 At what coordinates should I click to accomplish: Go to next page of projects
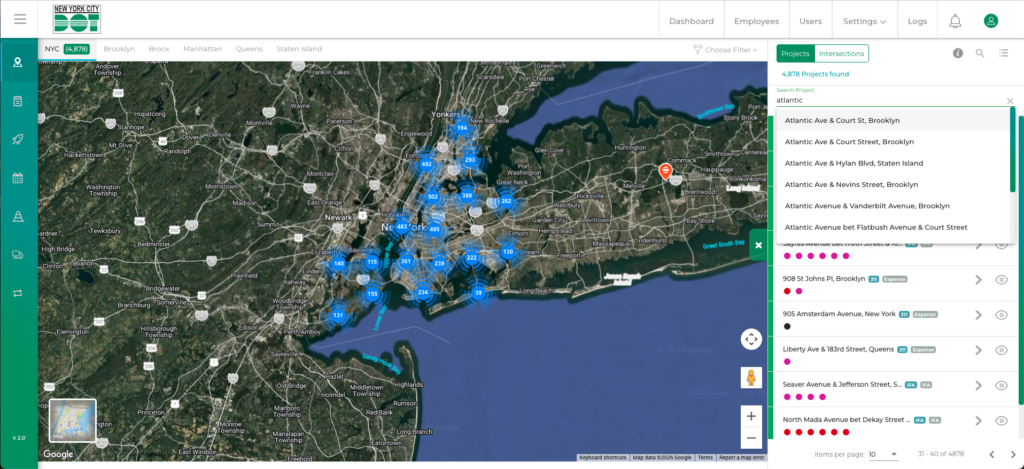coord(1012,454)
